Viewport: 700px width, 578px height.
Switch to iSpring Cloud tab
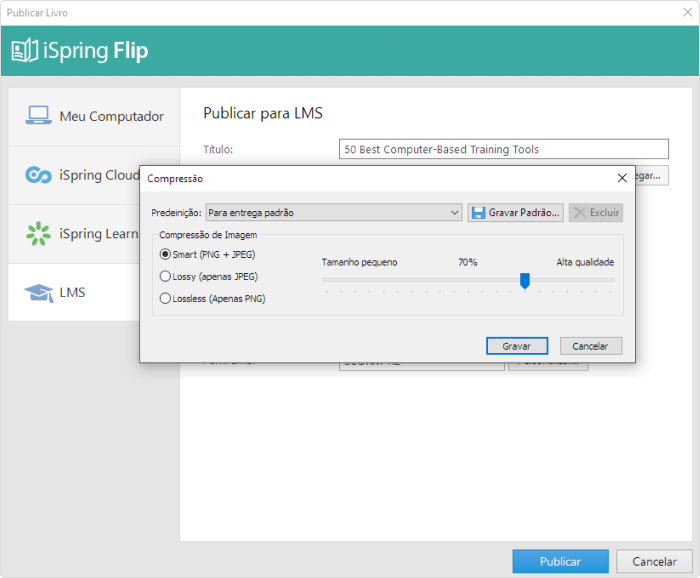click(74, 175)
